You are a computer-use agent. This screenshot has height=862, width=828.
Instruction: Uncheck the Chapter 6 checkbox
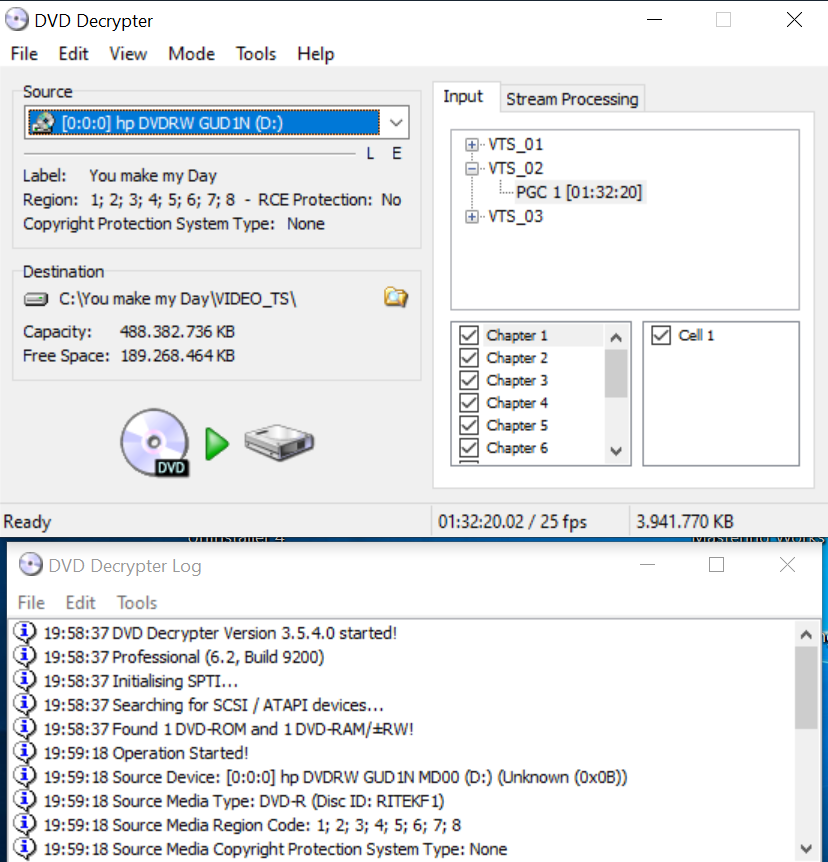469,448
